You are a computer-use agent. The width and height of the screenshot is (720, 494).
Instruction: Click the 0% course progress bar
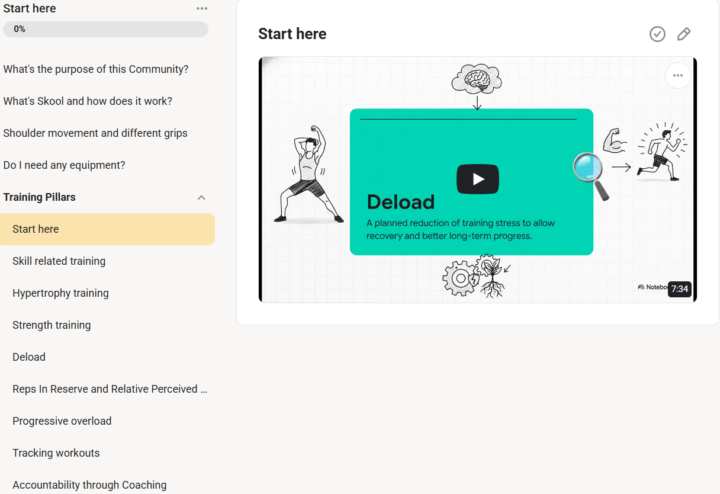coord(106,29)
